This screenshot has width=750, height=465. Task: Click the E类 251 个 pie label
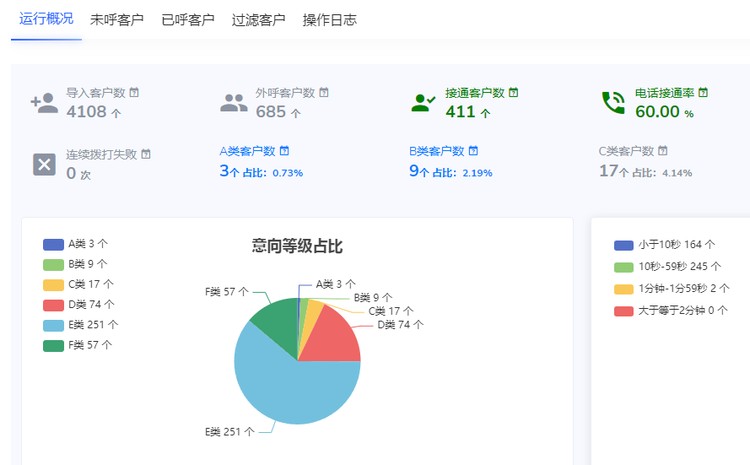[230, 432]
